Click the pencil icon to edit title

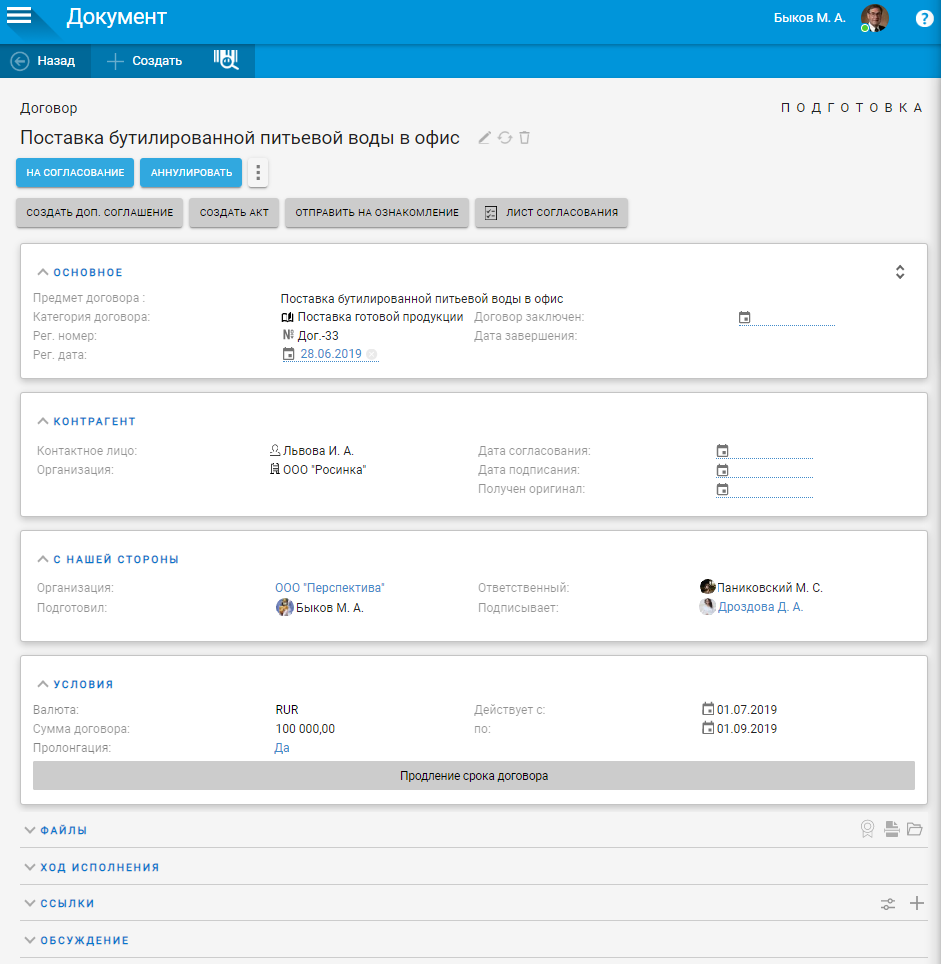pyautogui.click(x=485, y=138)
